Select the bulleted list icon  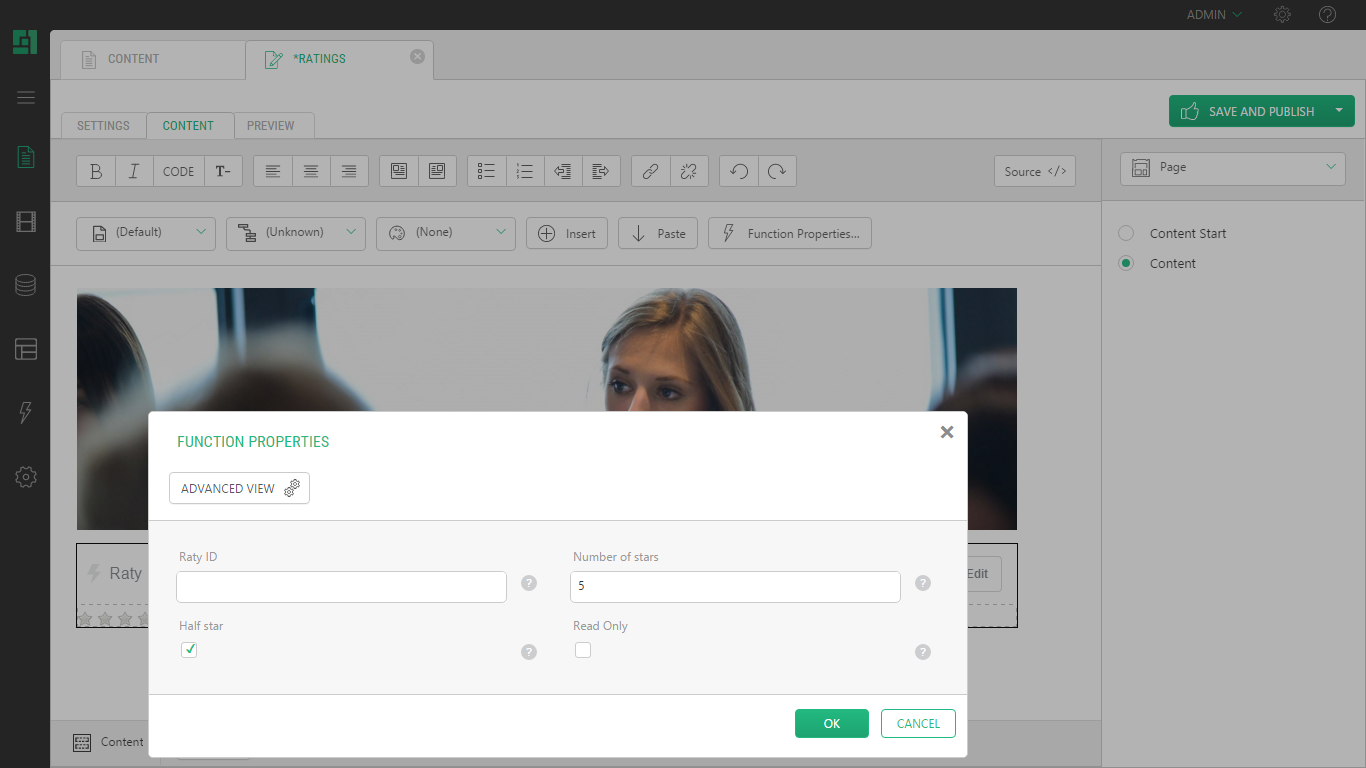[487, 171]
